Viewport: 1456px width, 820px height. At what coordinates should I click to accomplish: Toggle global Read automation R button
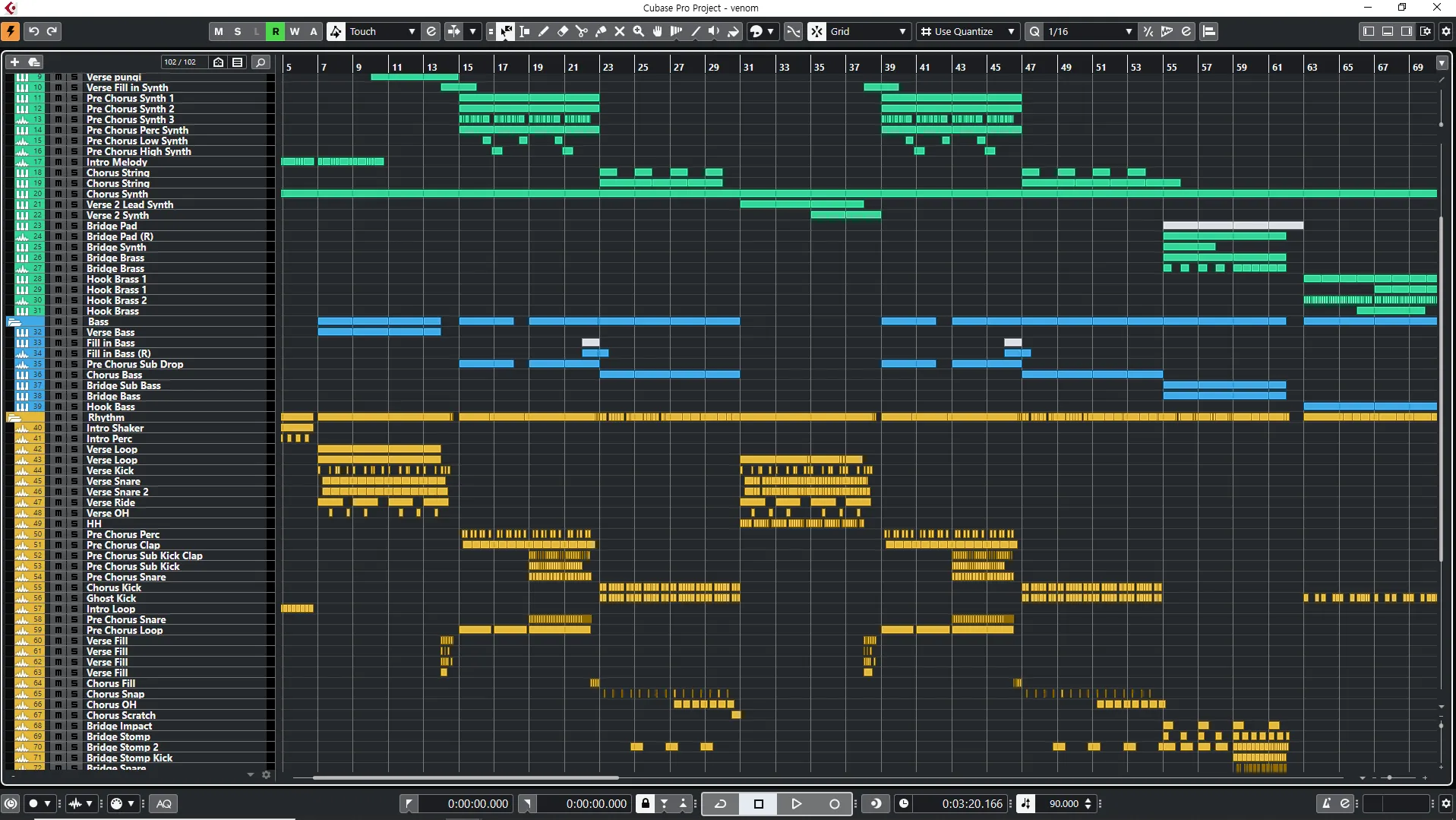coord(276,31)
